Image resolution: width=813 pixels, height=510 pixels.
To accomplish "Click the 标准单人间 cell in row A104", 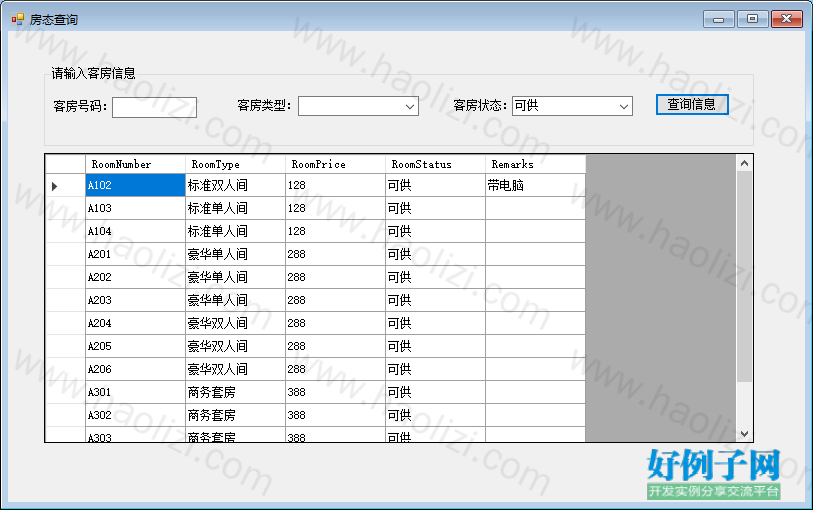I will (x=235, y=231).
